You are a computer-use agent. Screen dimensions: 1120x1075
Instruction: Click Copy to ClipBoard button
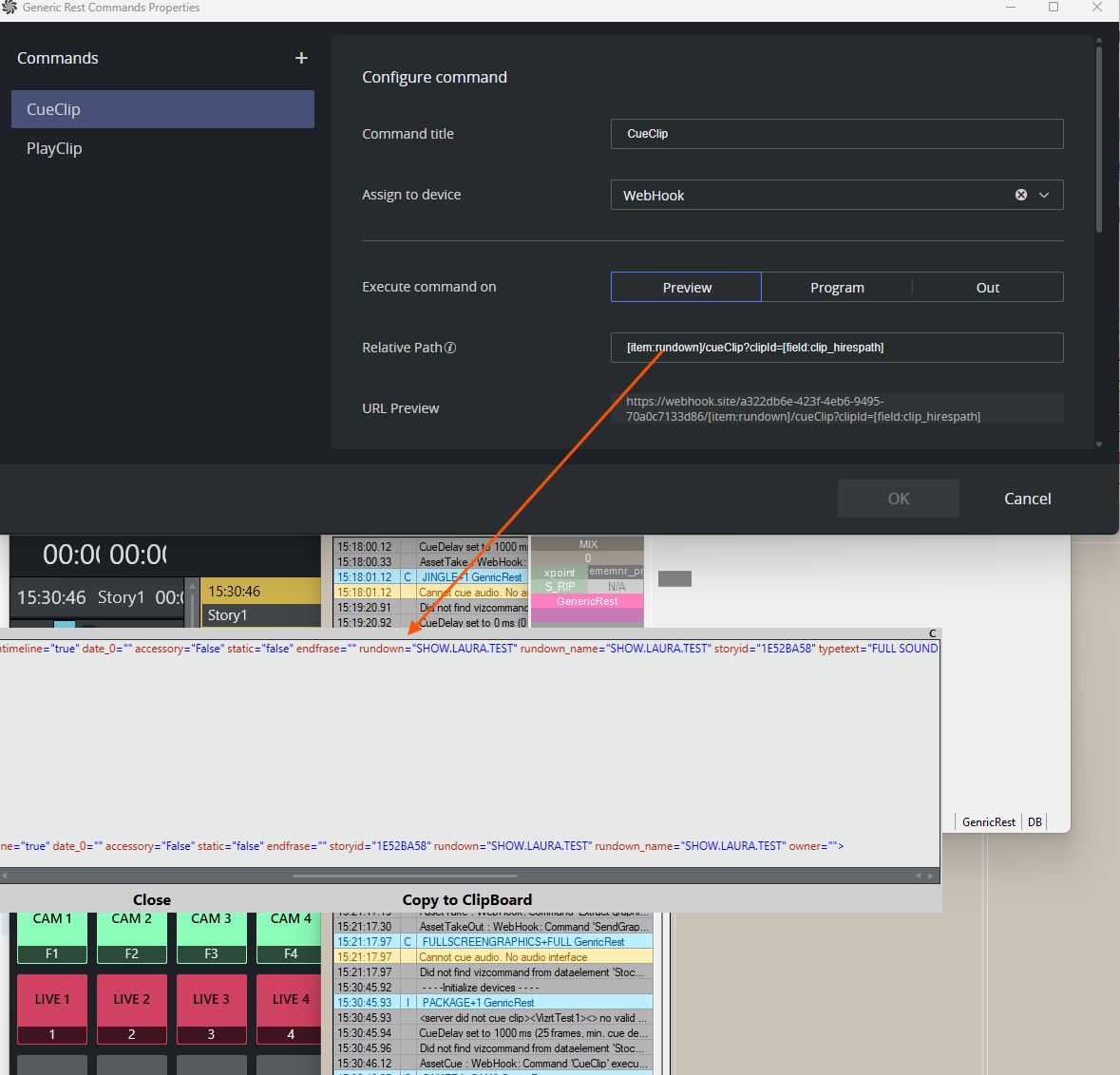point(466,899)
